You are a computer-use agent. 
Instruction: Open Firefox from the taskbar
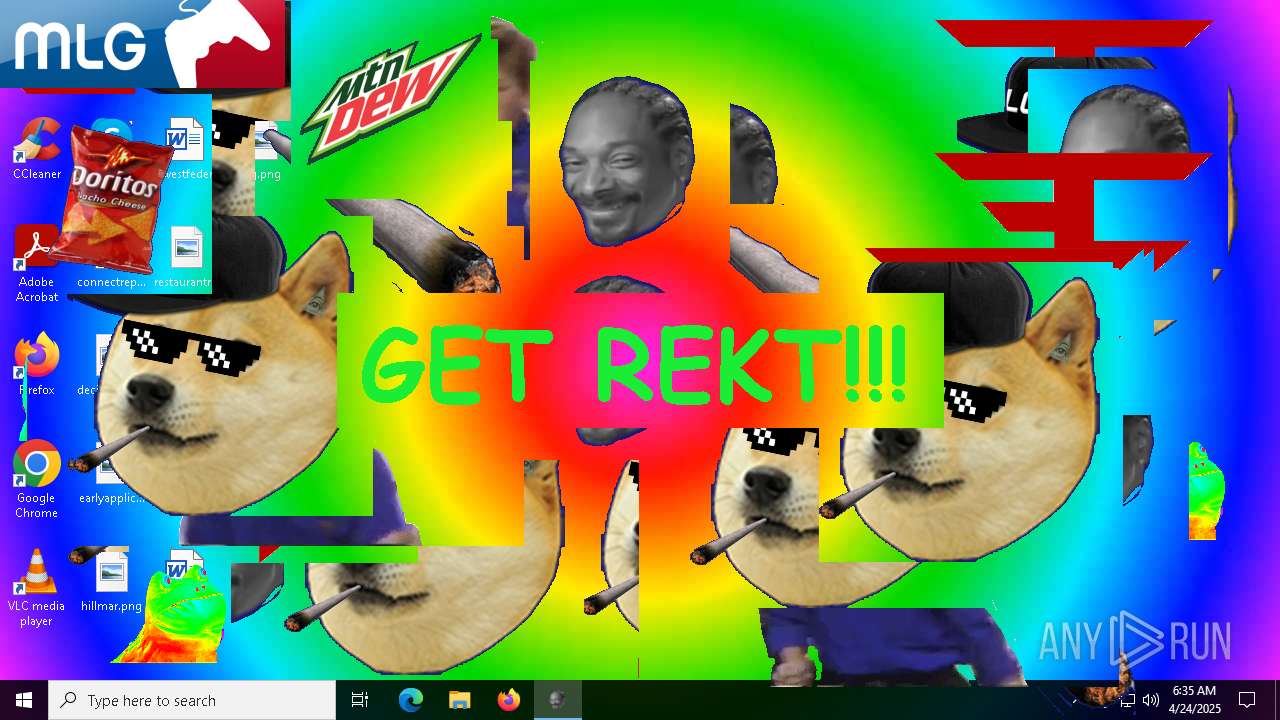(x=508, y=700)
